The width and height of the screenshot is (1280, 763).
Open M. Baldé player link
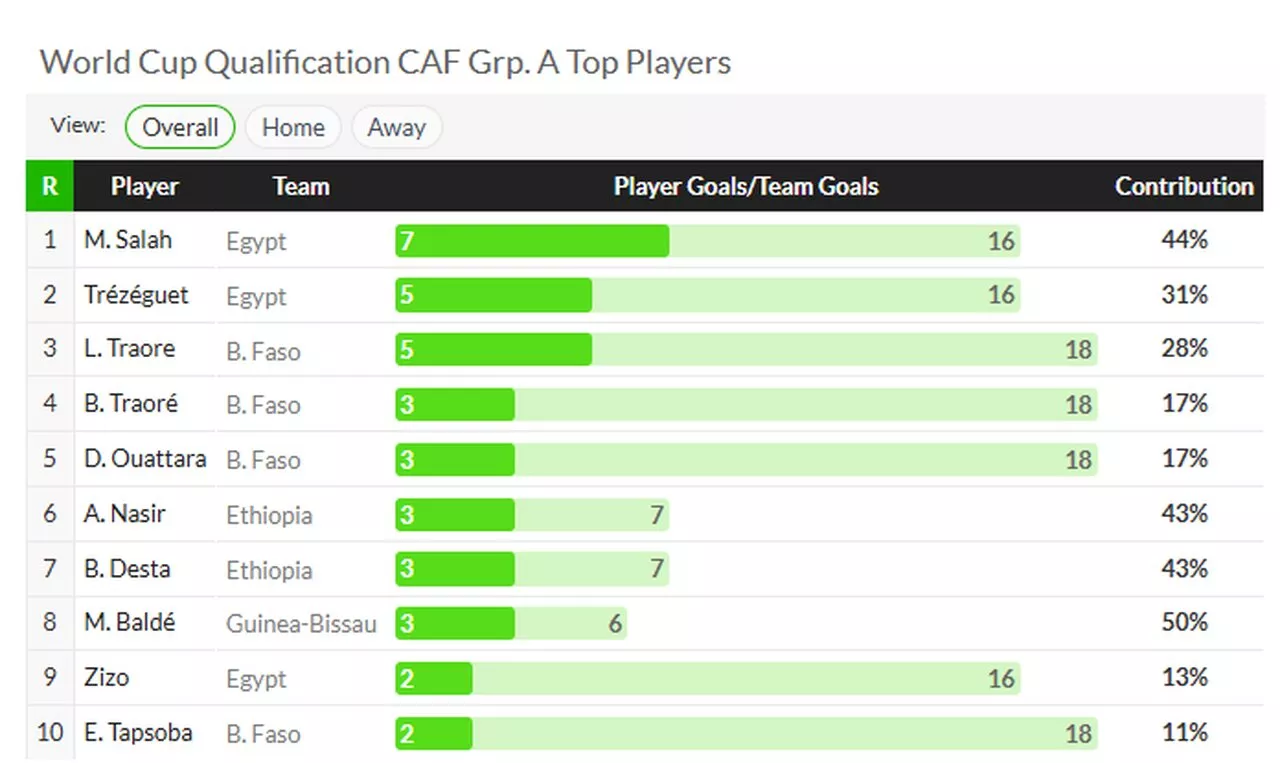pos(130,623)
